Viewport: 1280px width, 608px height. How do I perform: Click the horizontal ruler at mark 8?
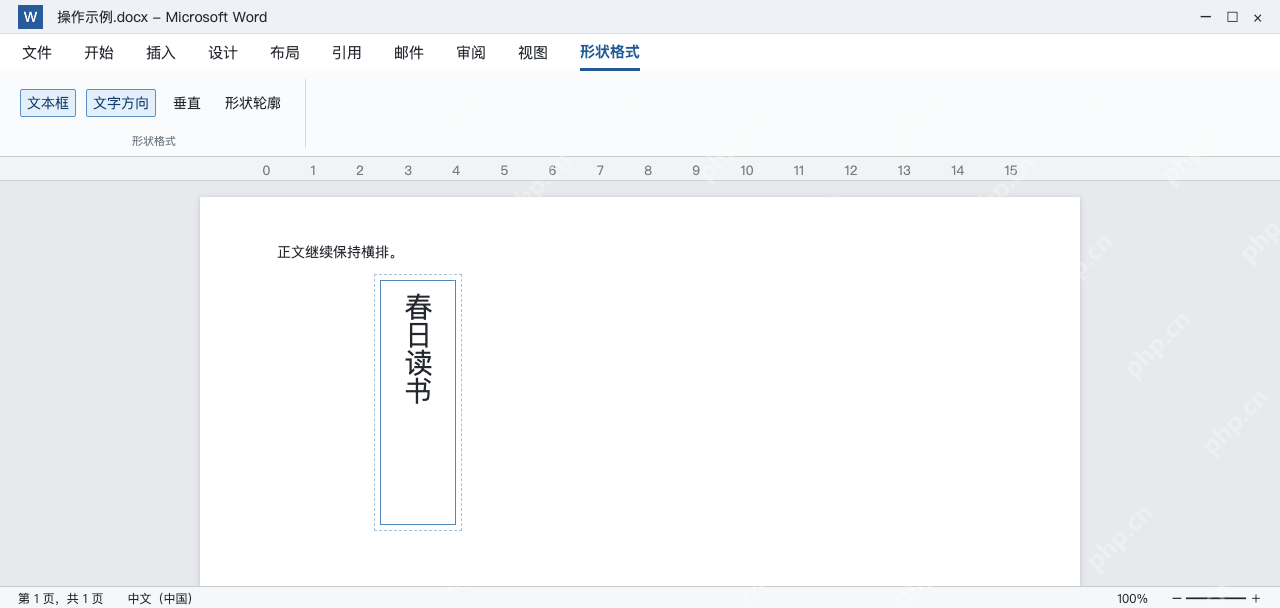(x=648, y=170)
